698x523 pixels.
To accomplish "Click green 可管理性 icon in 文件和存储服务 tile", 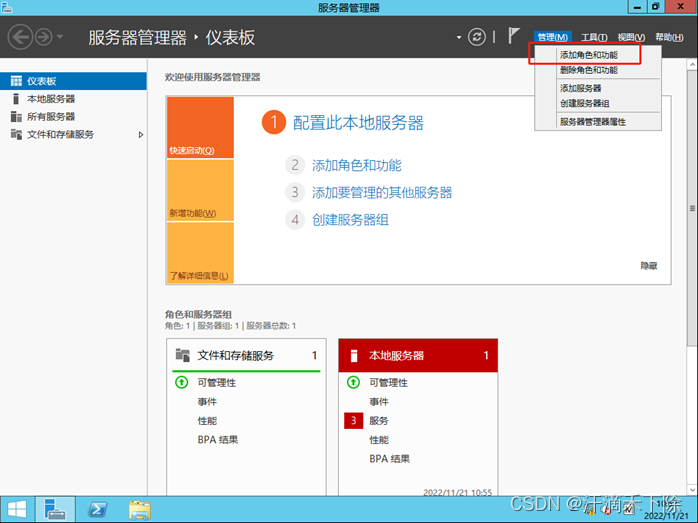I will point(182,382).
